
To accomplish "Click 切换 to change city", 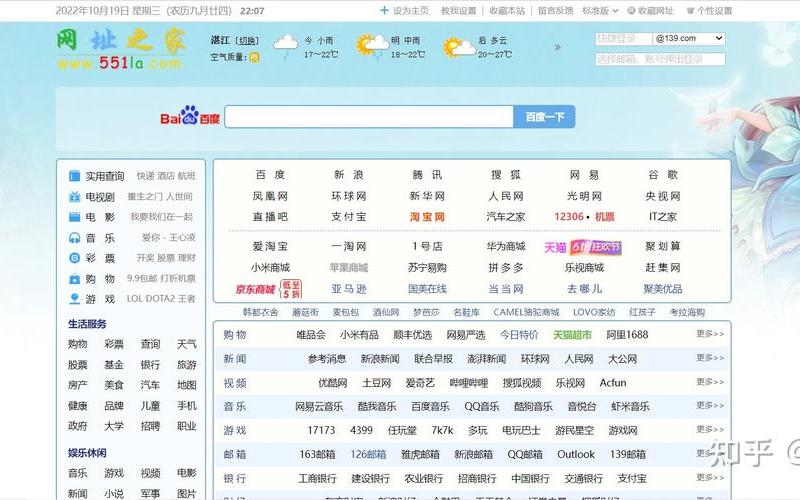I will 248,40.
